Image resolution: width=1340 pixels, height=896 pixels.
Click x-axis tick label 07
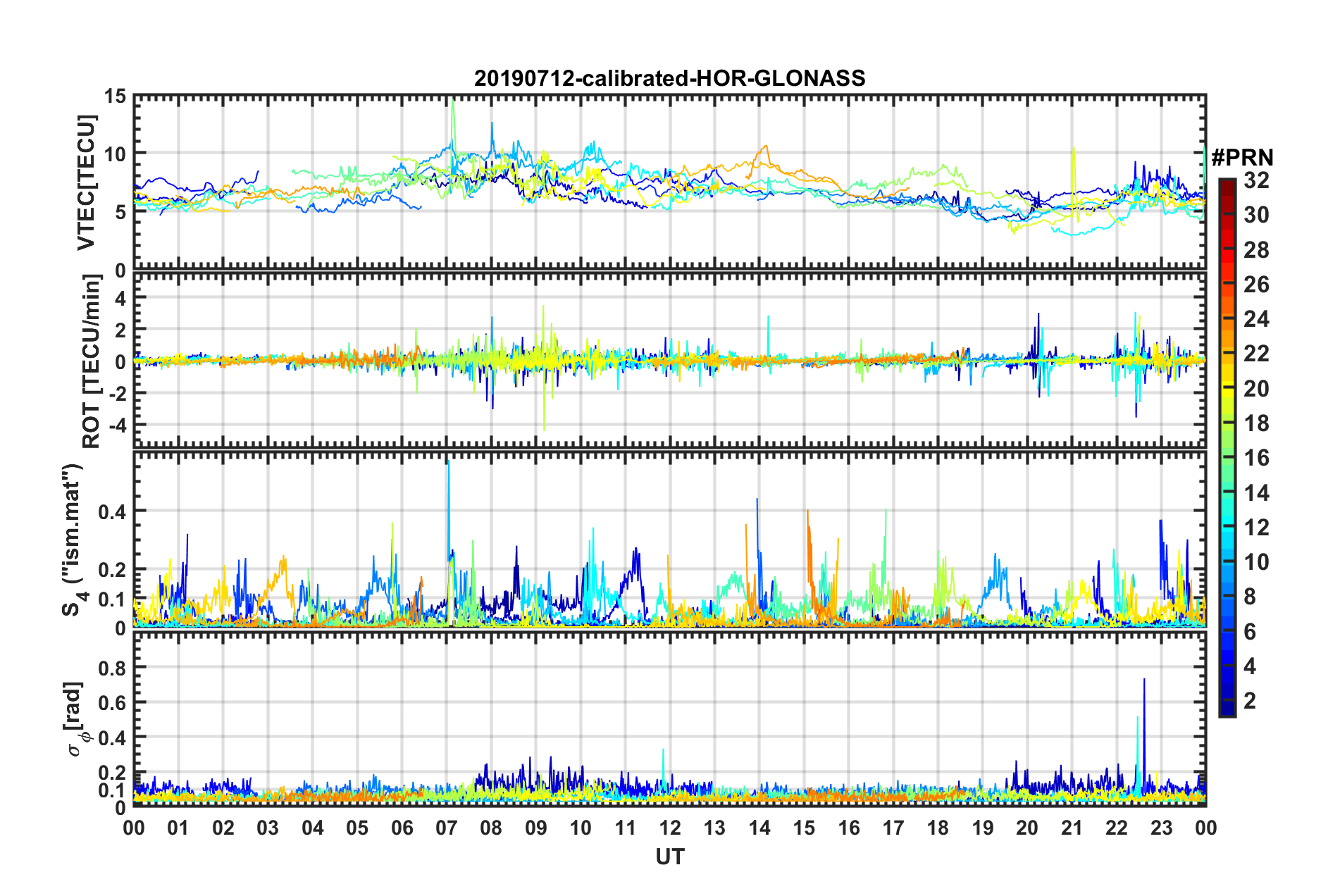pyautogui.click(x=447, y=828)
